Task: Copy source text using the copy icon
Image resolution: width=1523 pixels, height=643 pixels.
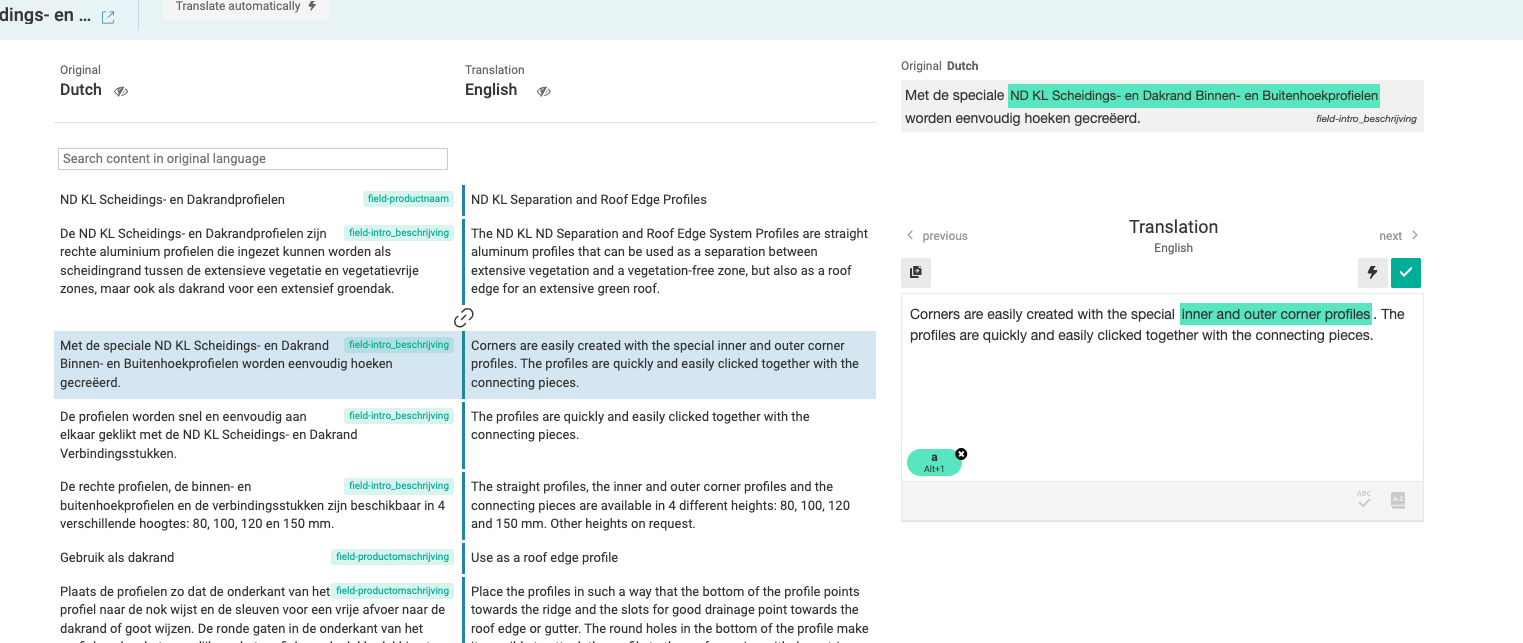Action: click(916, 272)
